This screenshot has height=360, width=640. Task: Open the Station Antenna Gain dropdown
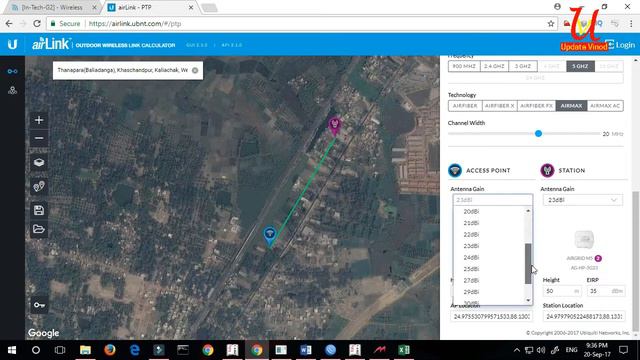tap(582, 200)
